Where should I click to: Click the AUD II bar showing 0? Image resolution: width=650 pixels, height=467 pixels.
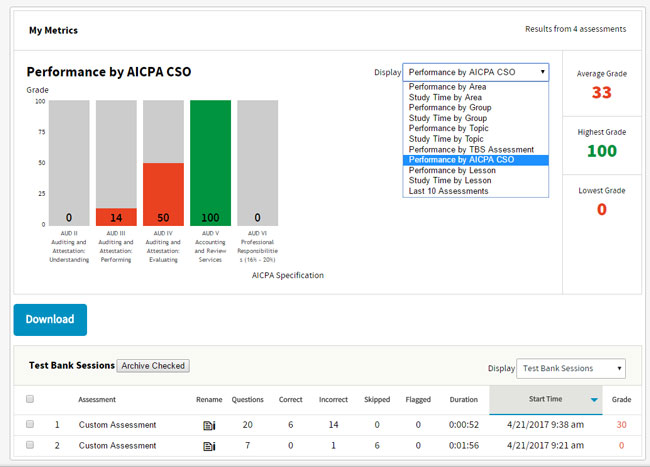69,163
